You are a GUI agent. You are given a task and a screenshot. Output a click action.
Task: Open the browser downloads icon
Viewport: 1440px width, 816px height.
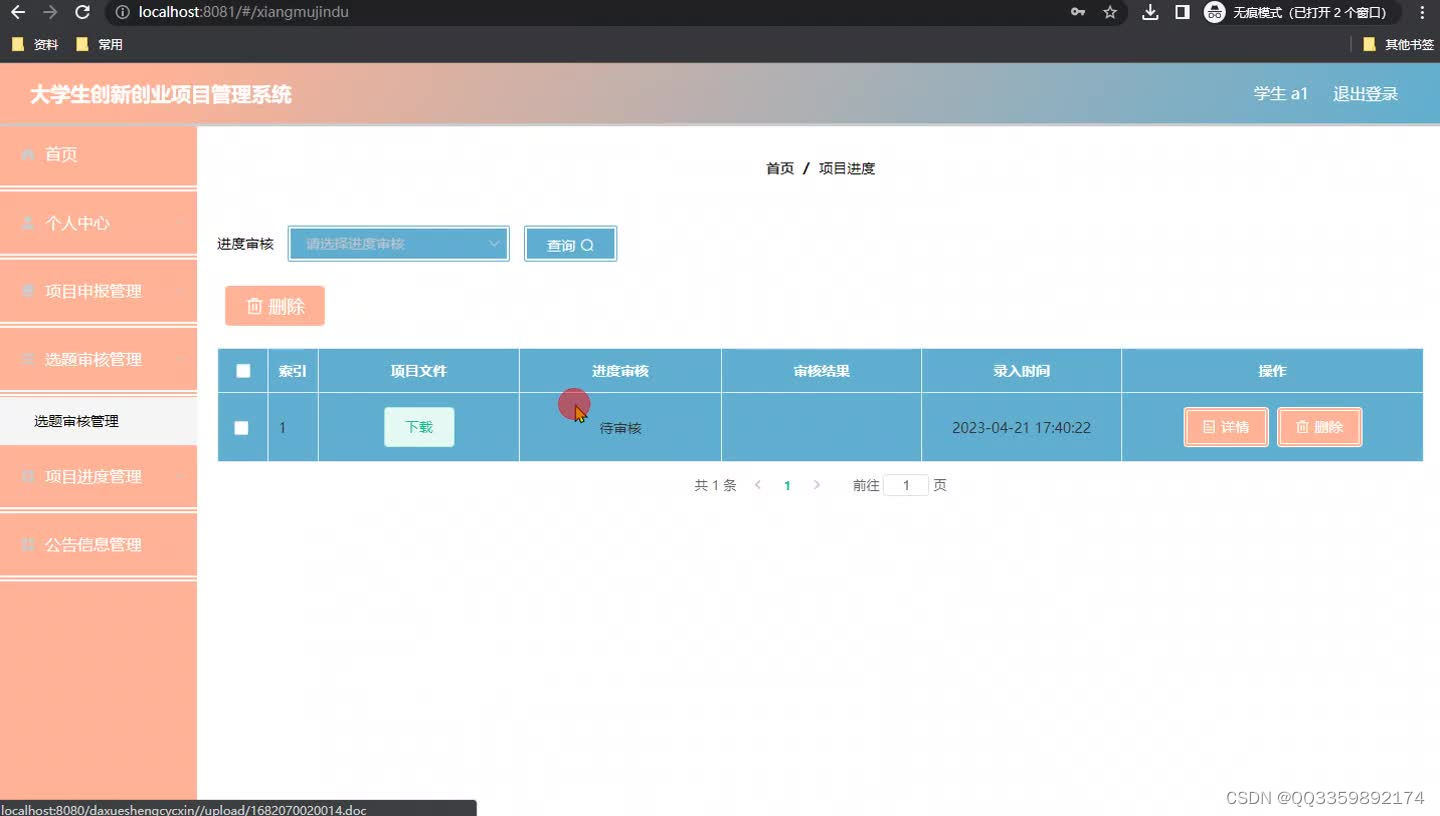click(x=1150, y=12)
